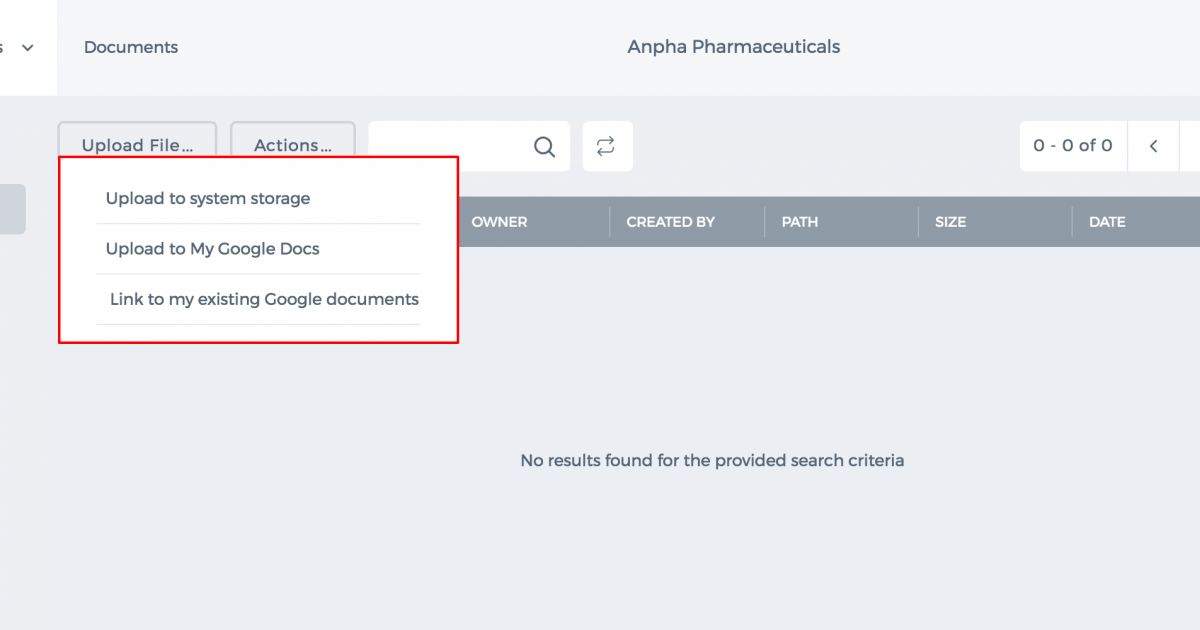Open the Upload File dropdown button
The width and height of the screenshot is (1200, 630).
pos(137,145)
